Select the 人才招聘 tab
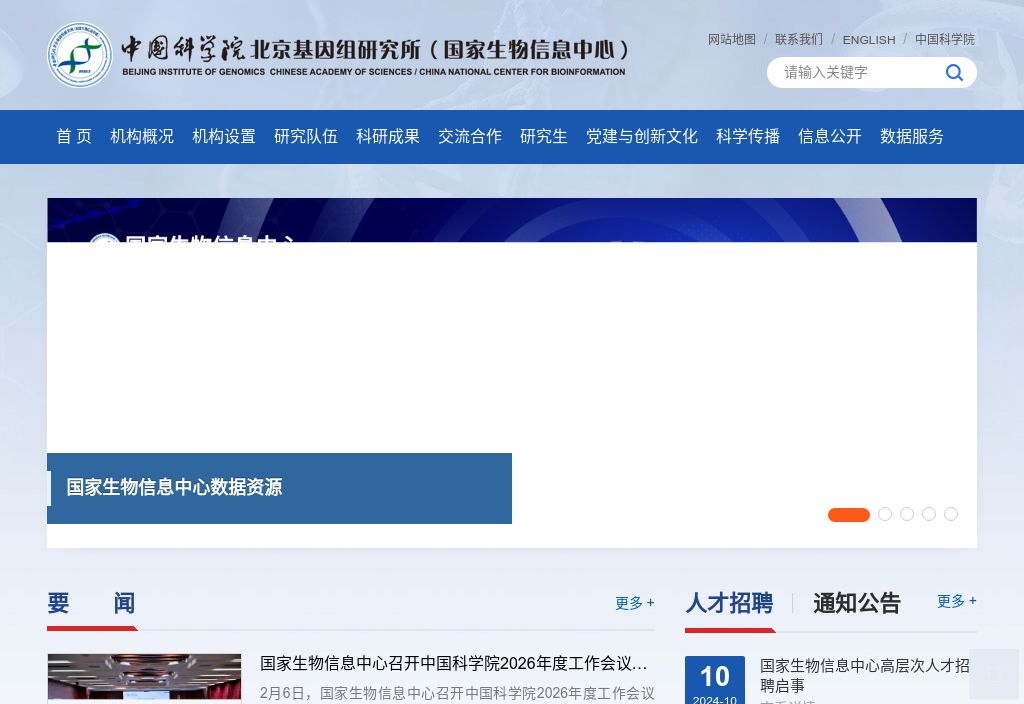1024x704 pixels. (729, 603)
